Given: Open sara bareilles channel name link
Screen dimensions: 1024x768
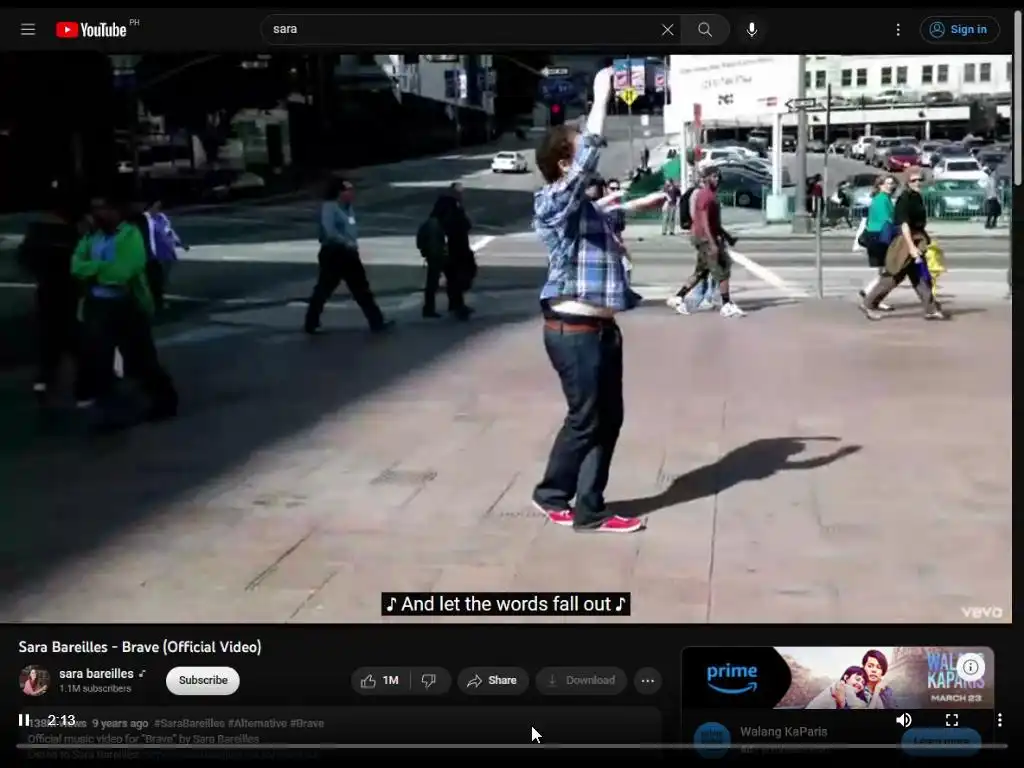Looking at the screenshot, I should [x=96, y=673].
